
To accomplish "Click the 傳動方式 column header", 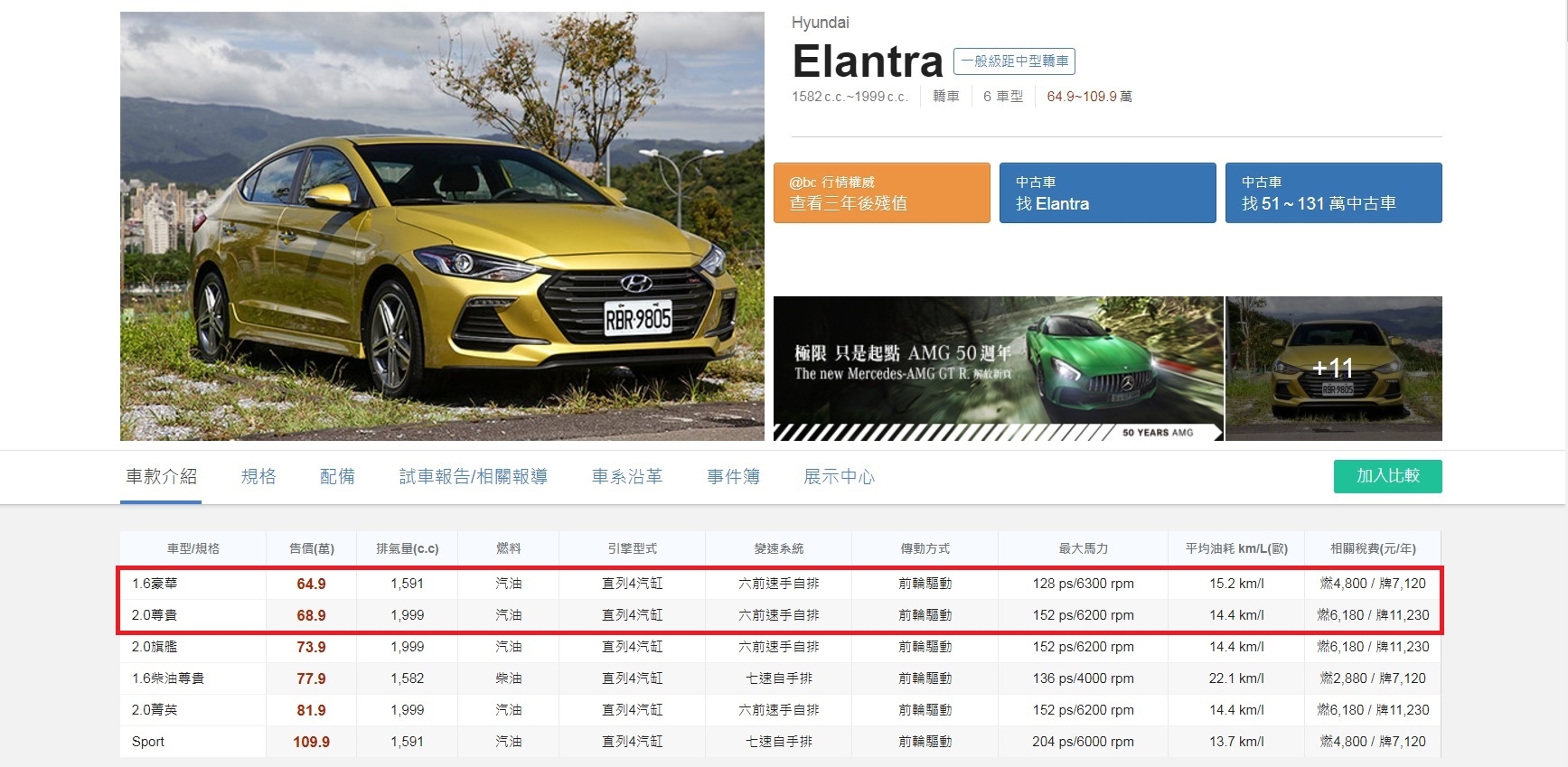I will 925,548.
